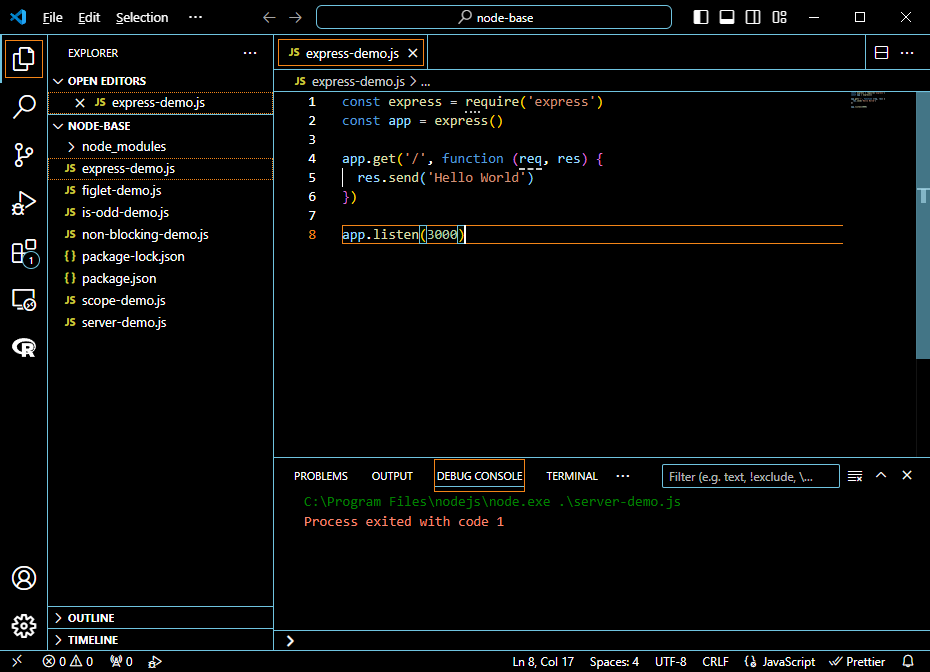Open the remote window indicator
The image size is (930, 672).
point(17,661)
